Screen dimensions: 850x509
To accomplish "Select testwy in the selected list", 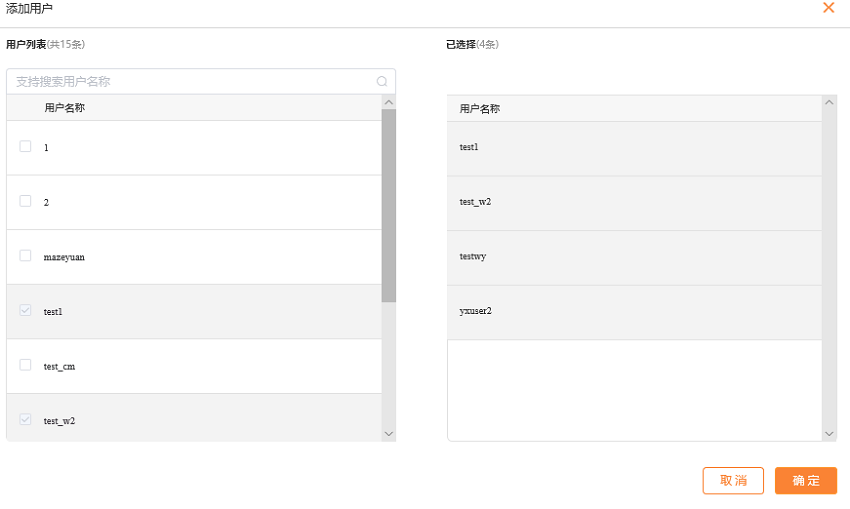I will point(634,258).
